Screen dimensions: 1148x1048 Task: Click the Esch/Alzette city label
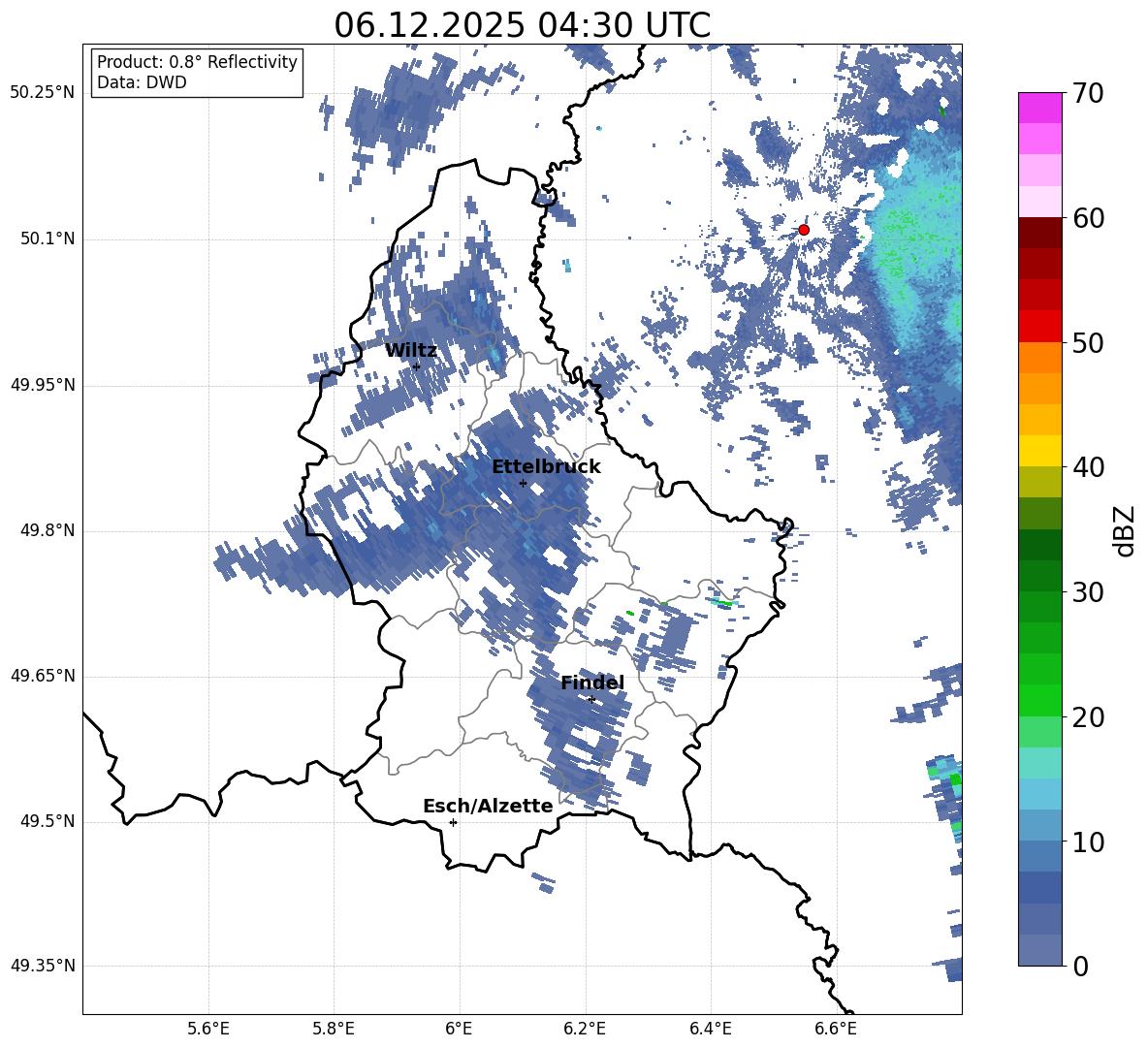[x=488, y=807]
